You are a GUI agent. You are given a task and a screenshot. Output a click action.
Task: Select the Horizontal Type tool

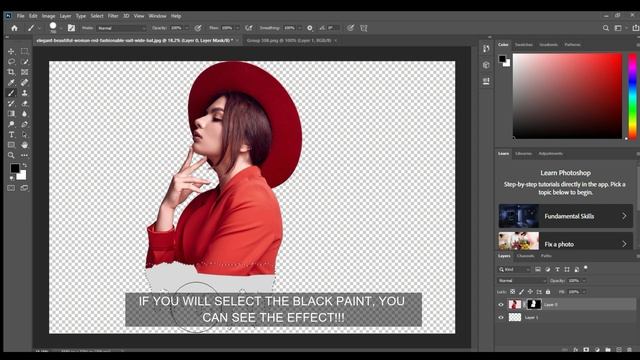11,135
